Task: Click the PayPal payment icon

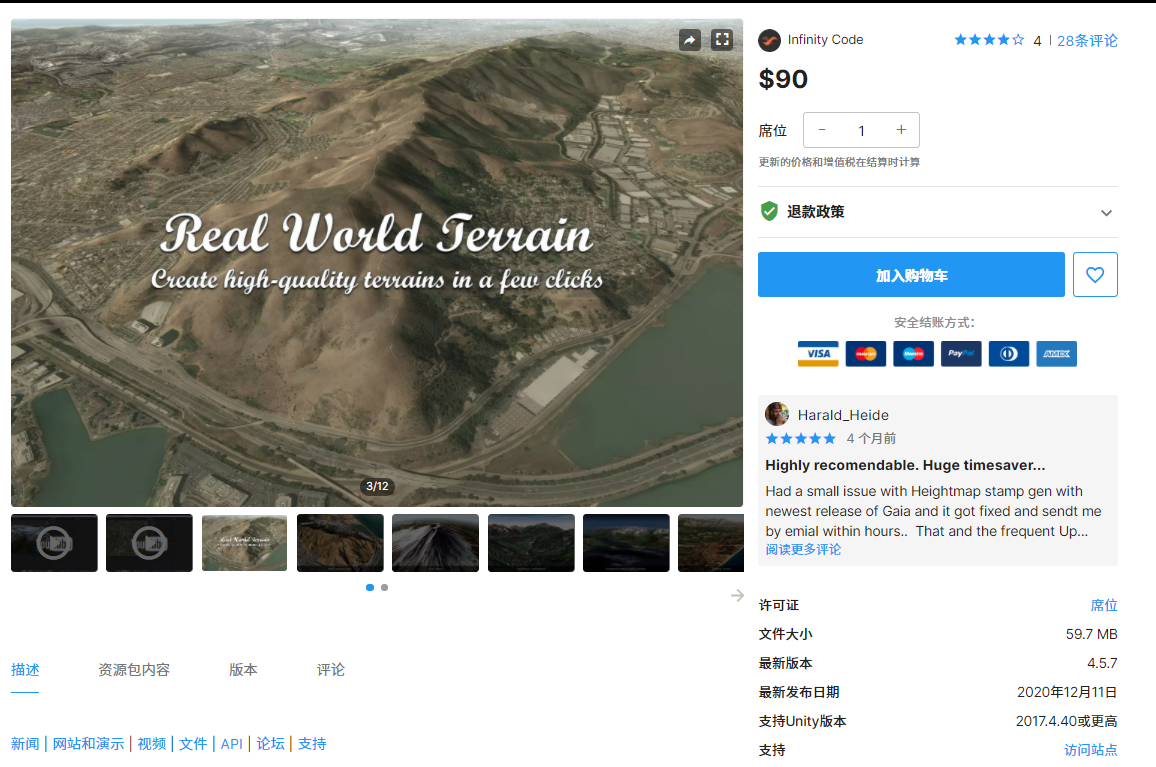Action: (x=961, y=354)
